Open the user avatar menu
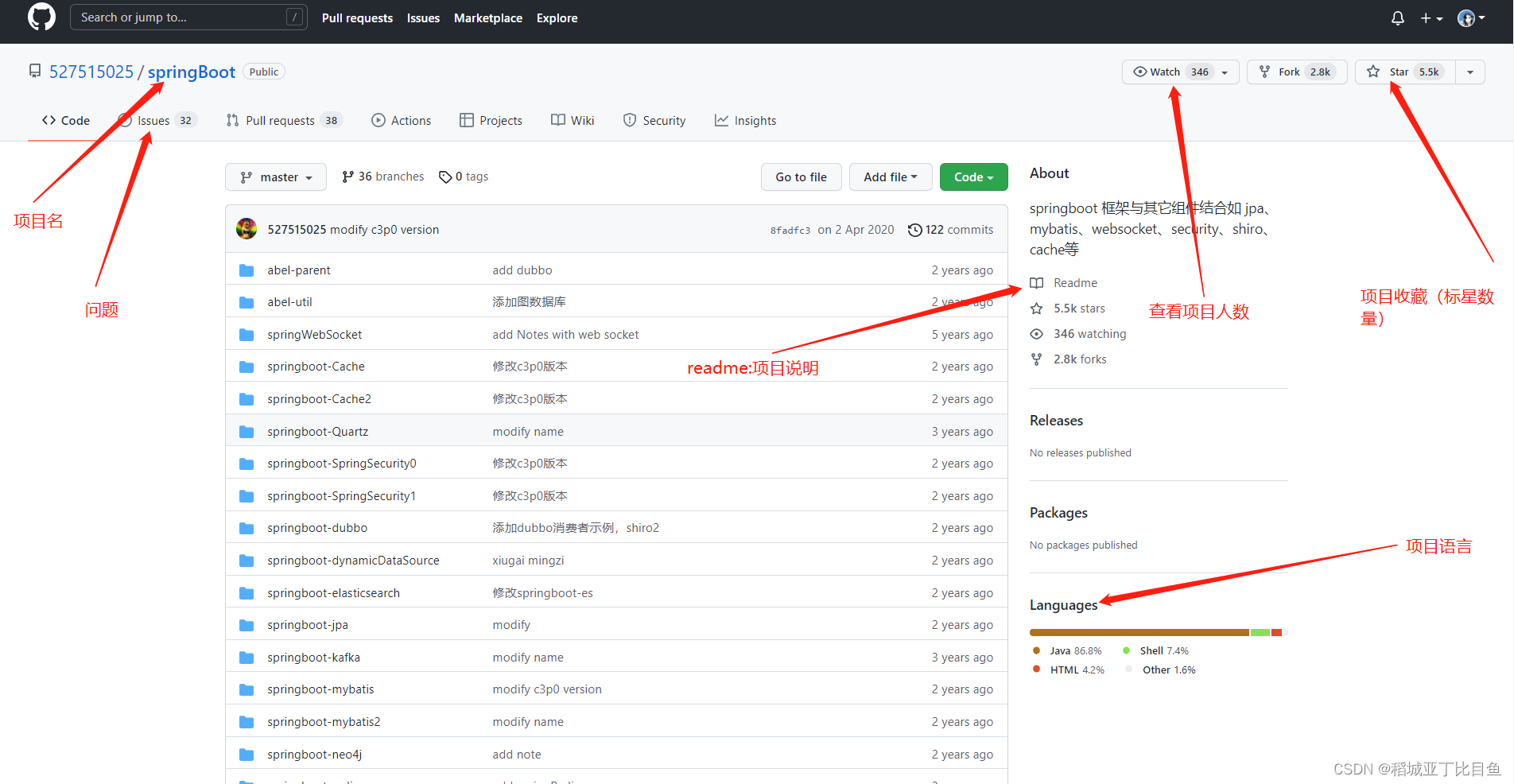 (1471, 18)
